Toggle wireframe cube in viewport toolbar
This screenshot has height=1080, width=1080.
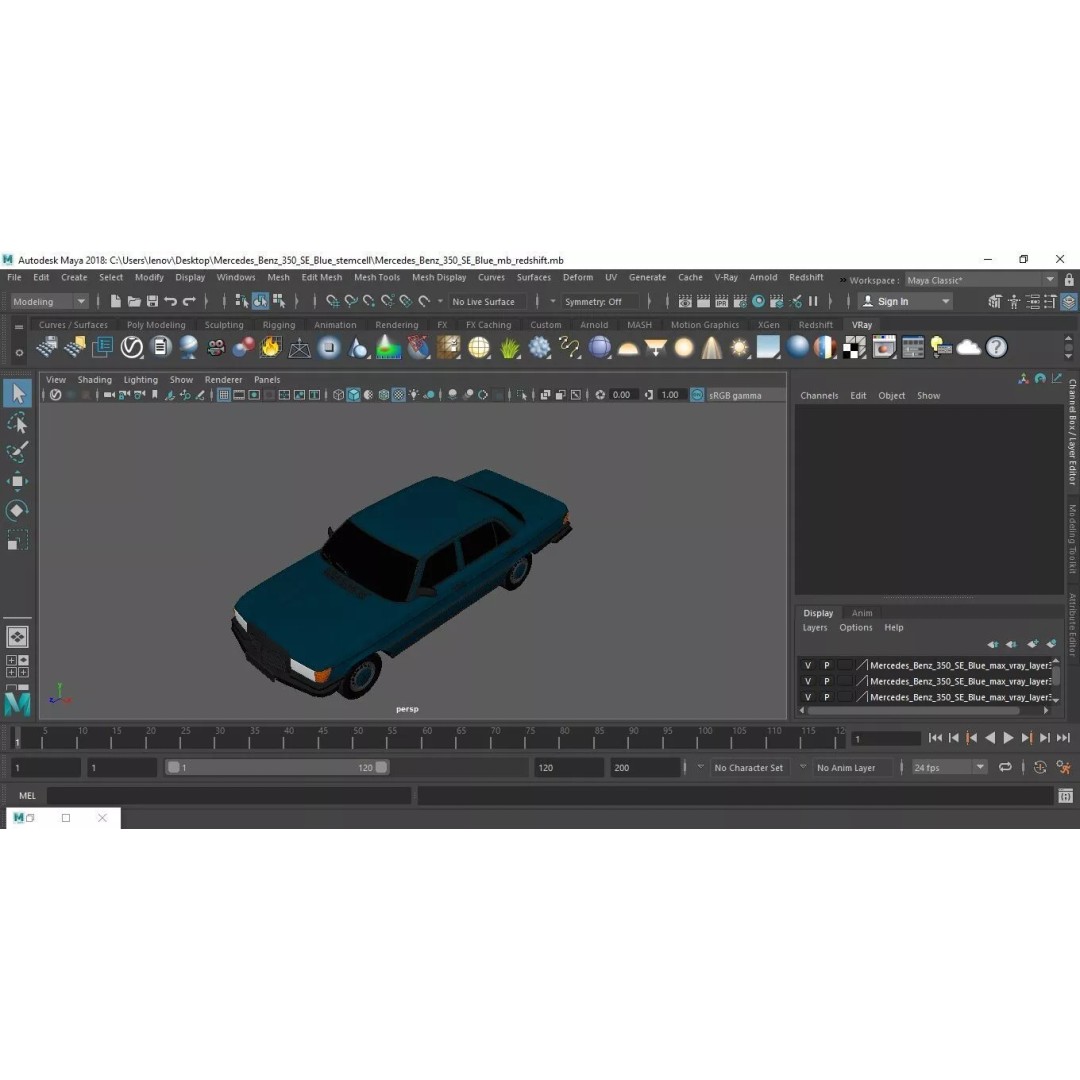[338, 395]
